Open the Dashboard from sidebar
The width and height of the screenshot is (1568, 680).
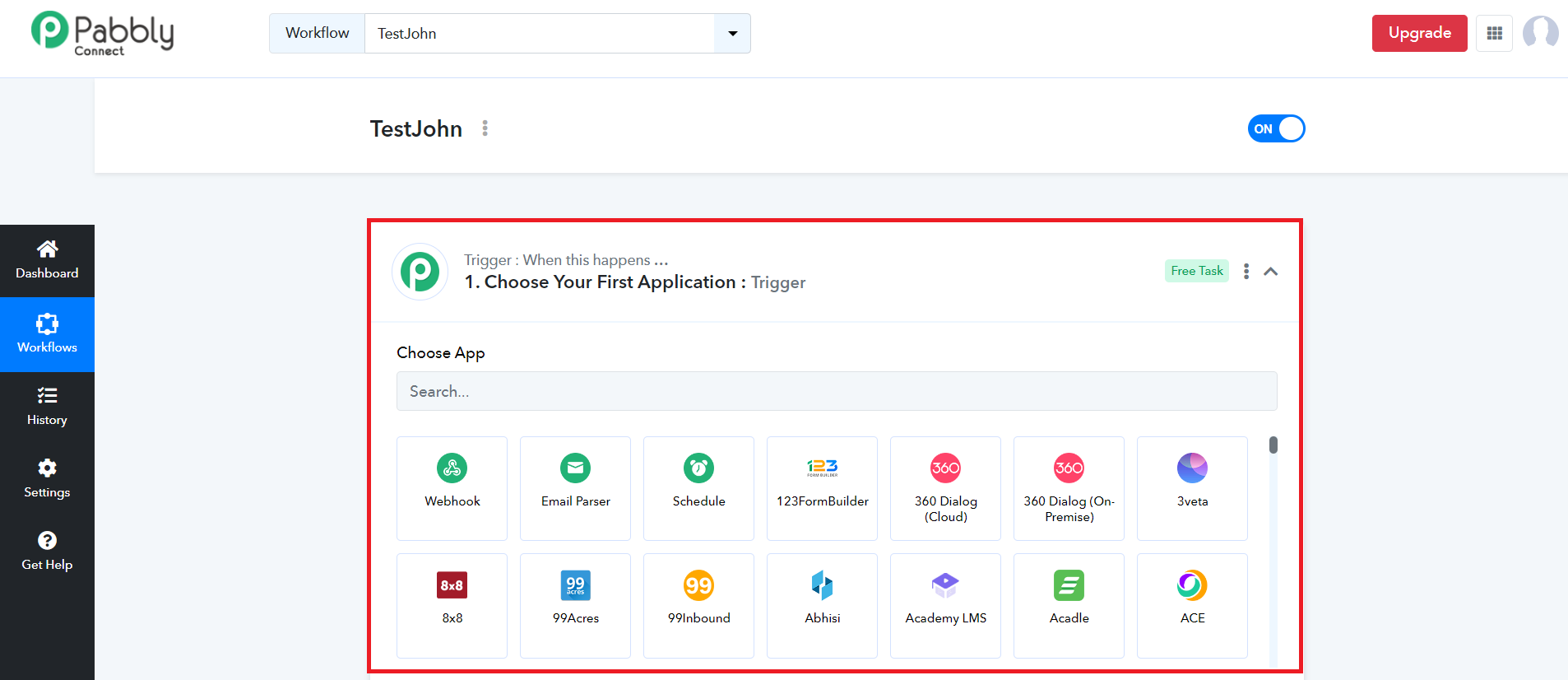coord(47,261)
